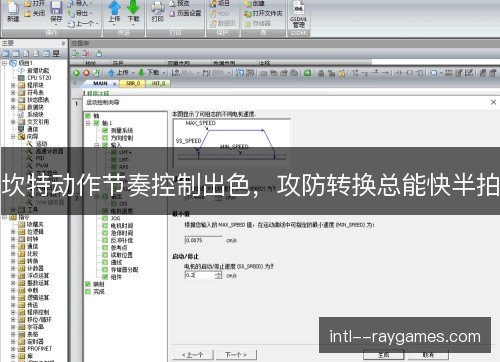Click the 关闭 close project item
500x362 pixels.
click(x=35, y=13)
